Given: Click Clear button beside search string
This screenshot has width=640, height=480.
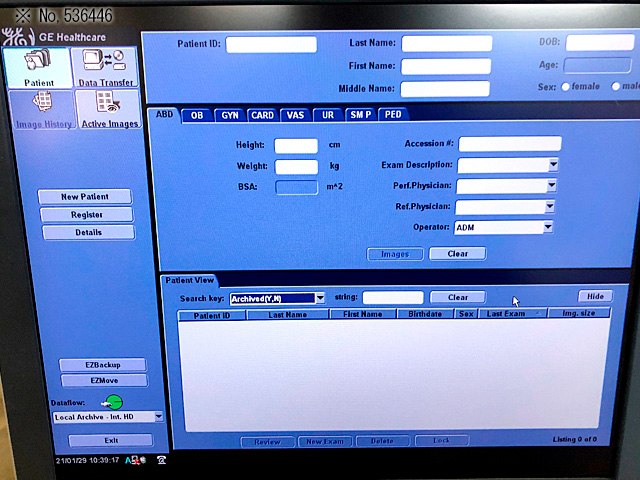Looking at the screenshot, I should [458, 298].
